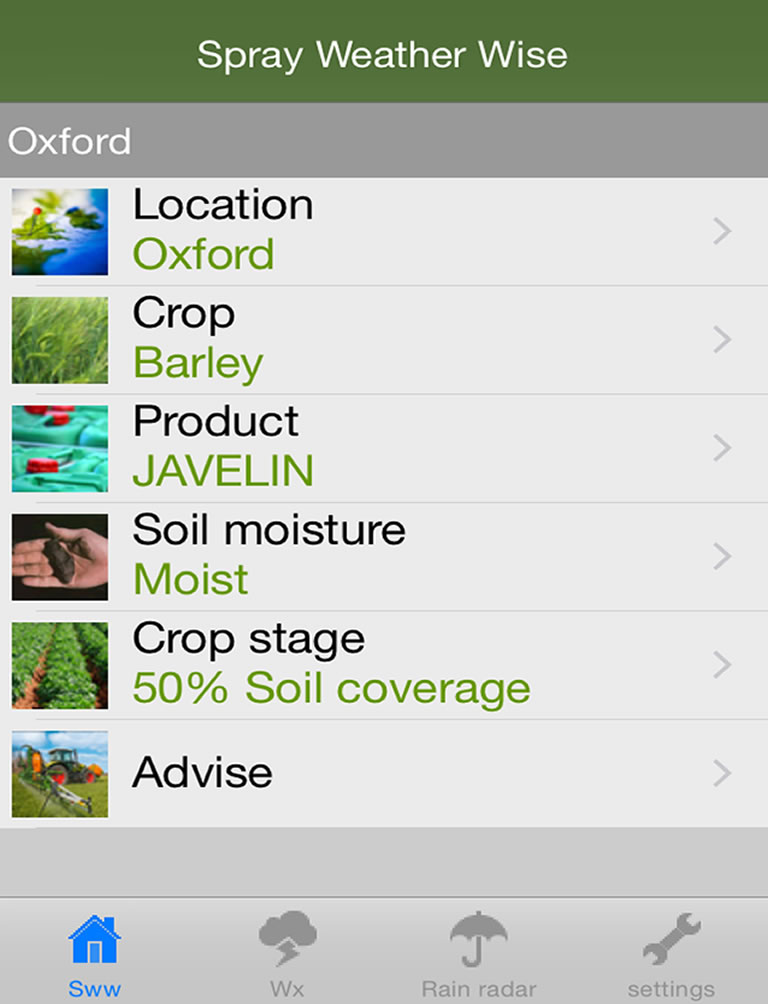Expand the Location row chevron

(723, 232)
